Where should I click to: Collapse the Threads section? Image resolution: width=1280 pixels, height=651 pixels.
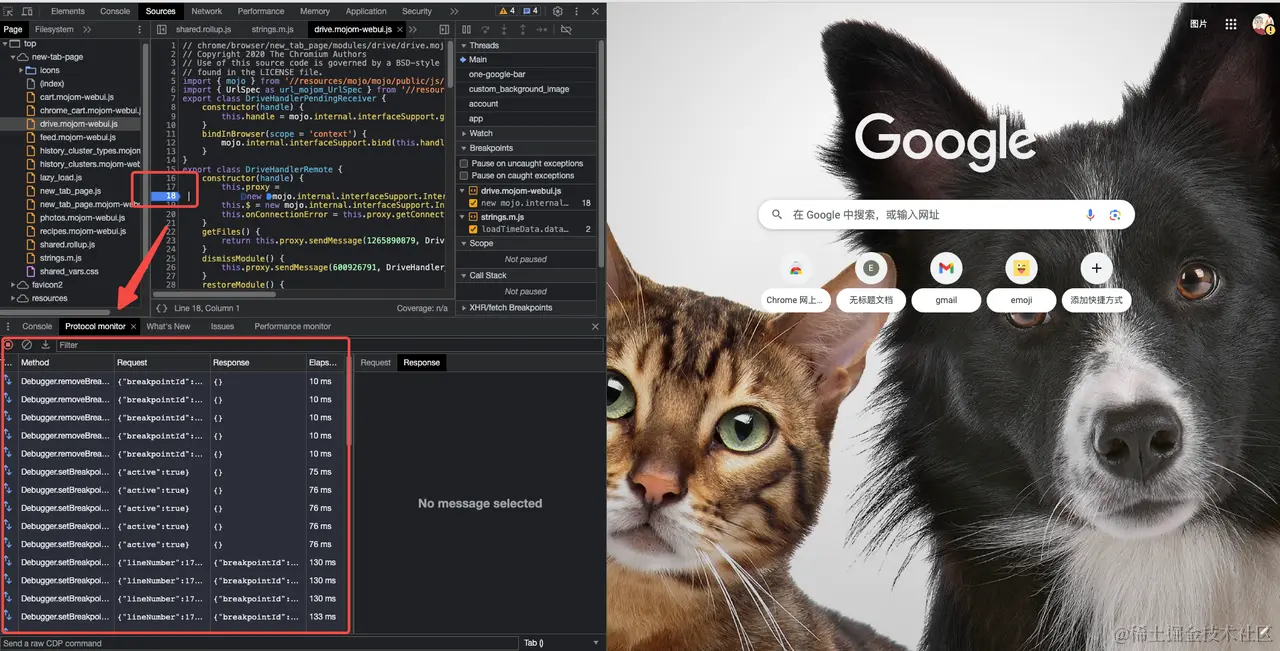[x=463, y=45]
